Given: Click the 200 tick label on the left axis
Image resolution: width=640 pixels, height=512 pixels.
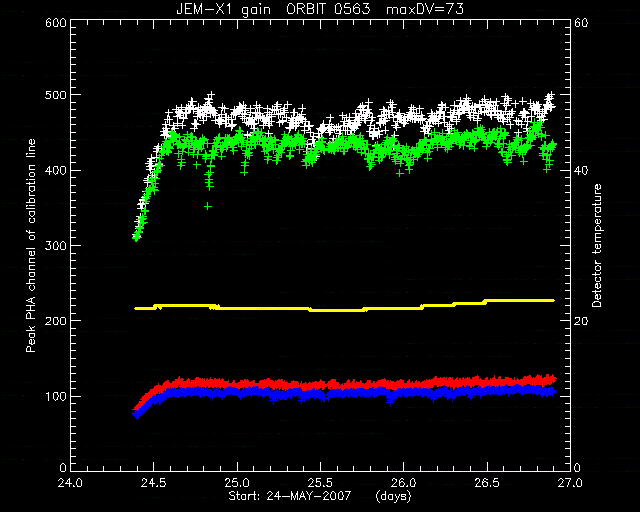Looking at the screenshot, I should point(56,321).
